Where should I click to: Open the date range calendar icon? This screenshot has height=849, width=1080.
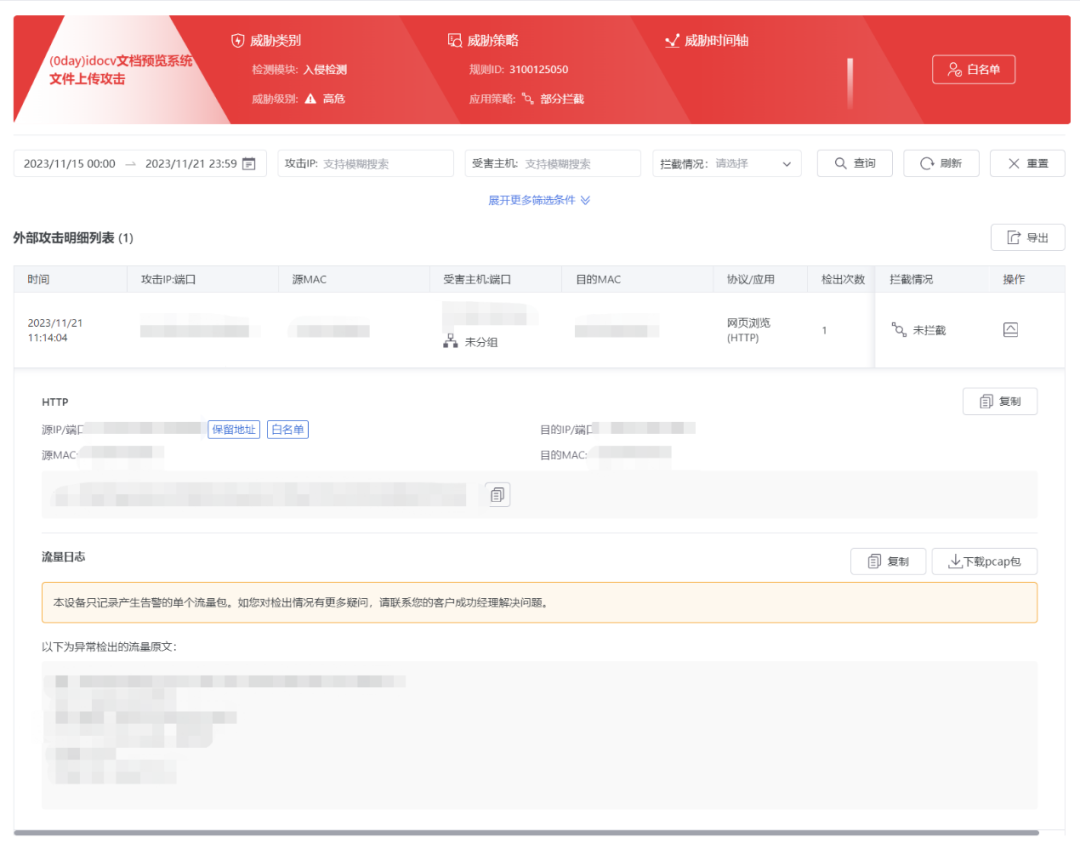point(249,164)
